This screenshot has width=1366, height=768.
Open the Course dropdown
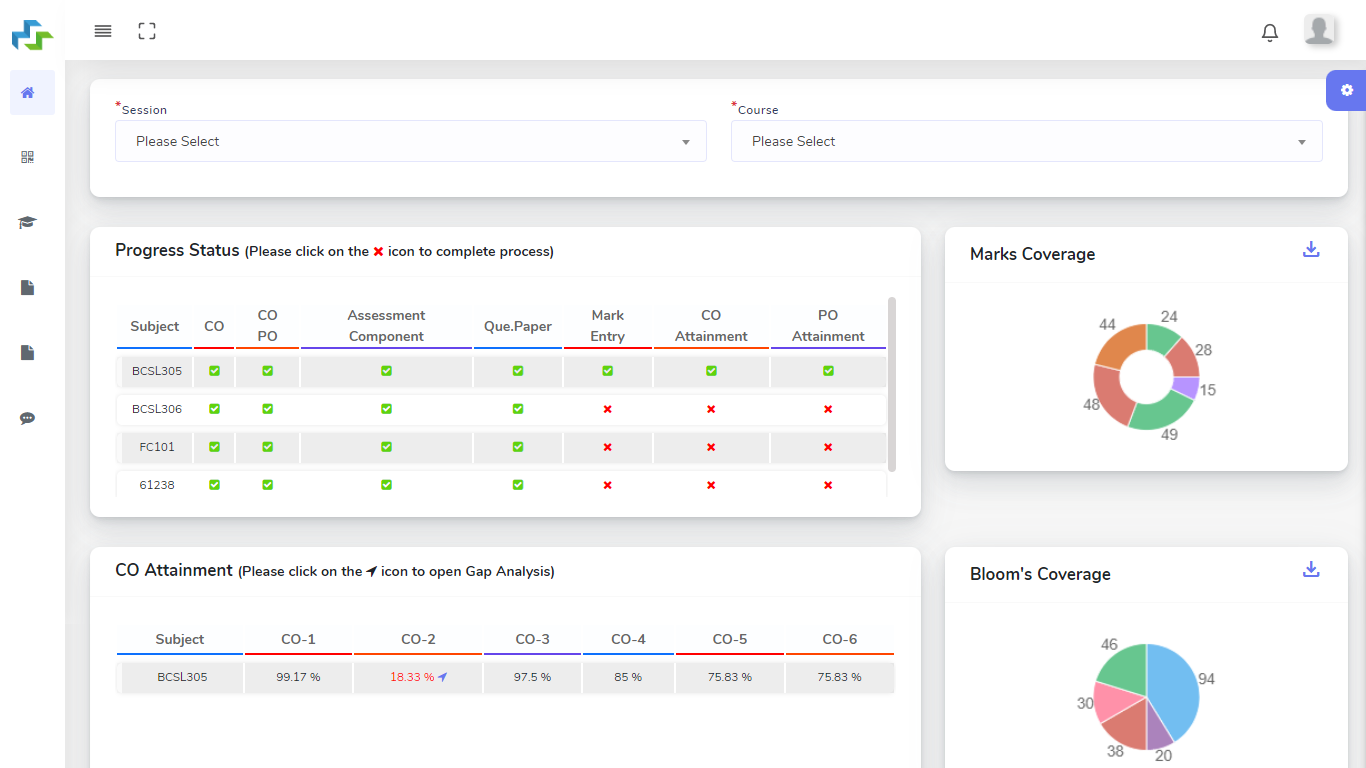[1026, 141]
